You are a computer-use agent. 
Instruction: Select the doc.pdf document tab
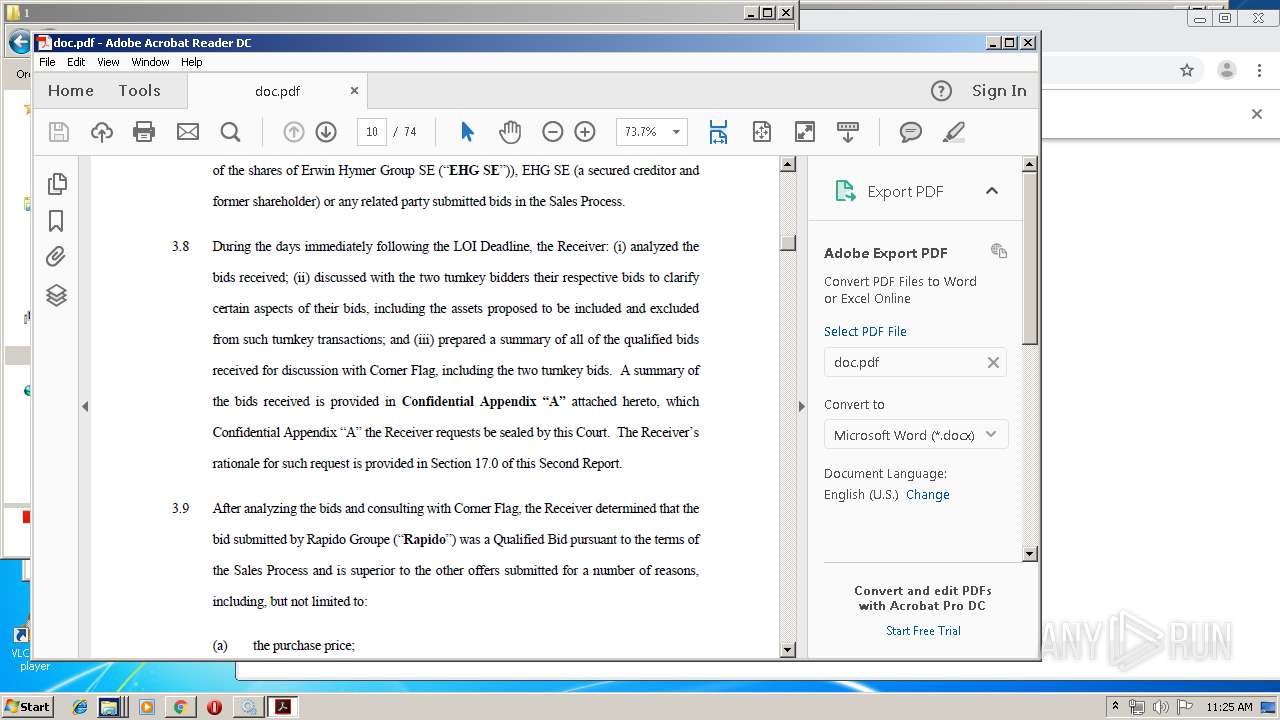277,91
